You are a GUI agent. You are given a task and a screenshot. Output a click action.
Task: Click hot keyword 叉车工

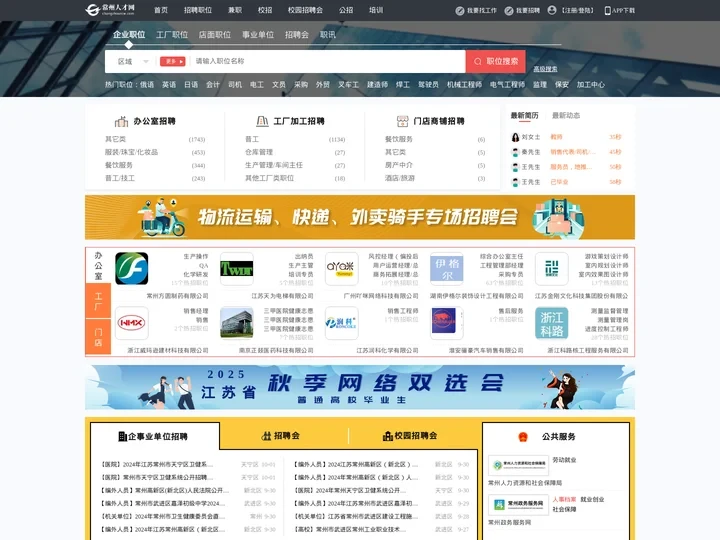point(348,84)
